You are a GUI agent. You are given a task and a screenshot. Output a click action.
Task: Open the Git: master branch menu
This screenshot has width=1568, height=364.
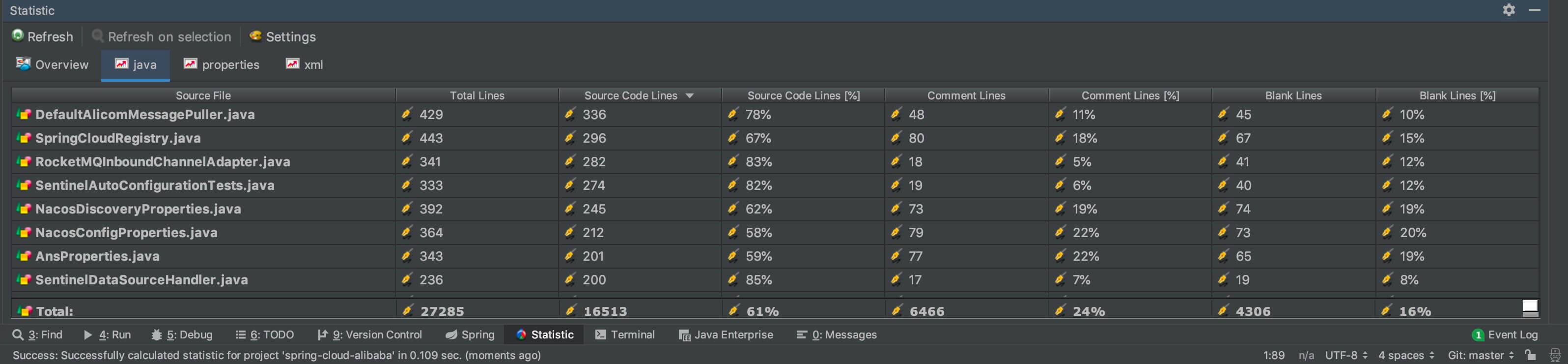(1481, 355)
